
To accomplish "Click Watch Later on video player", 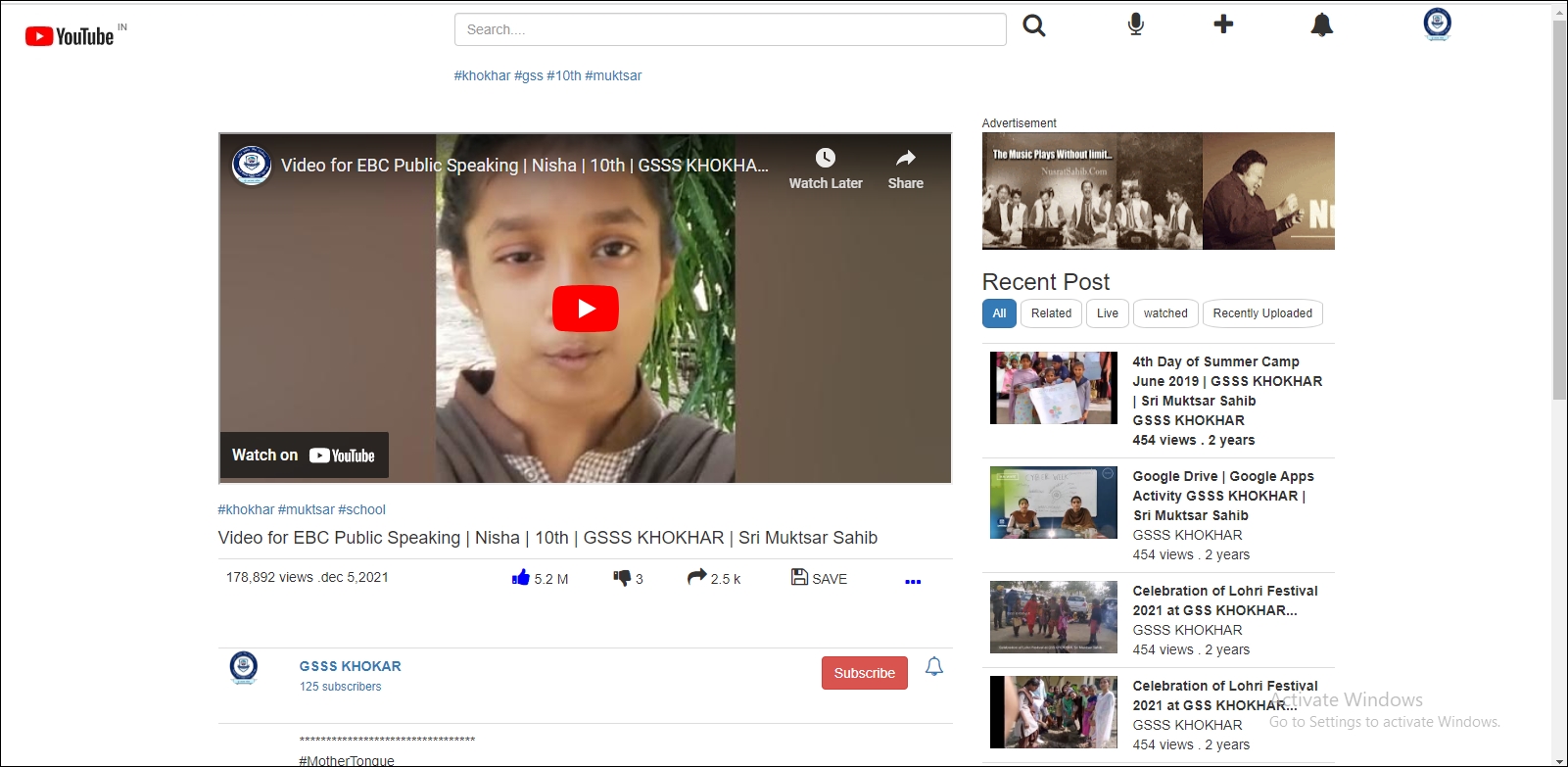I will click(826, 168).
